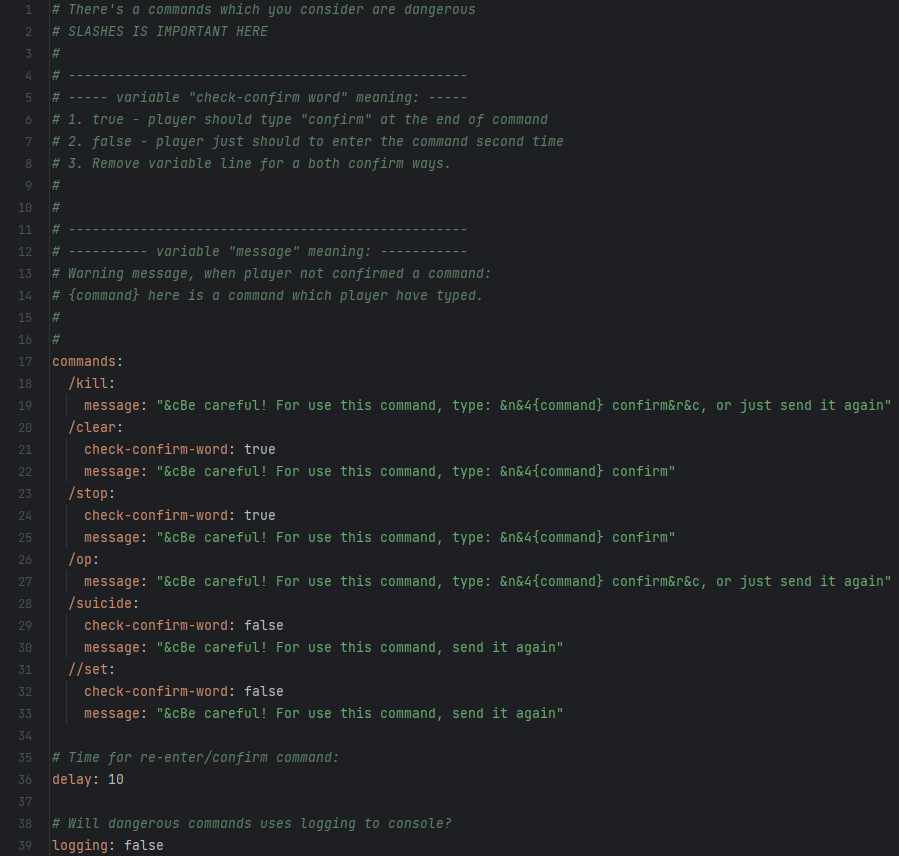This screenshot has width=899, height=856.
Task: Click line number 36 in gutter
Action: 25,780
